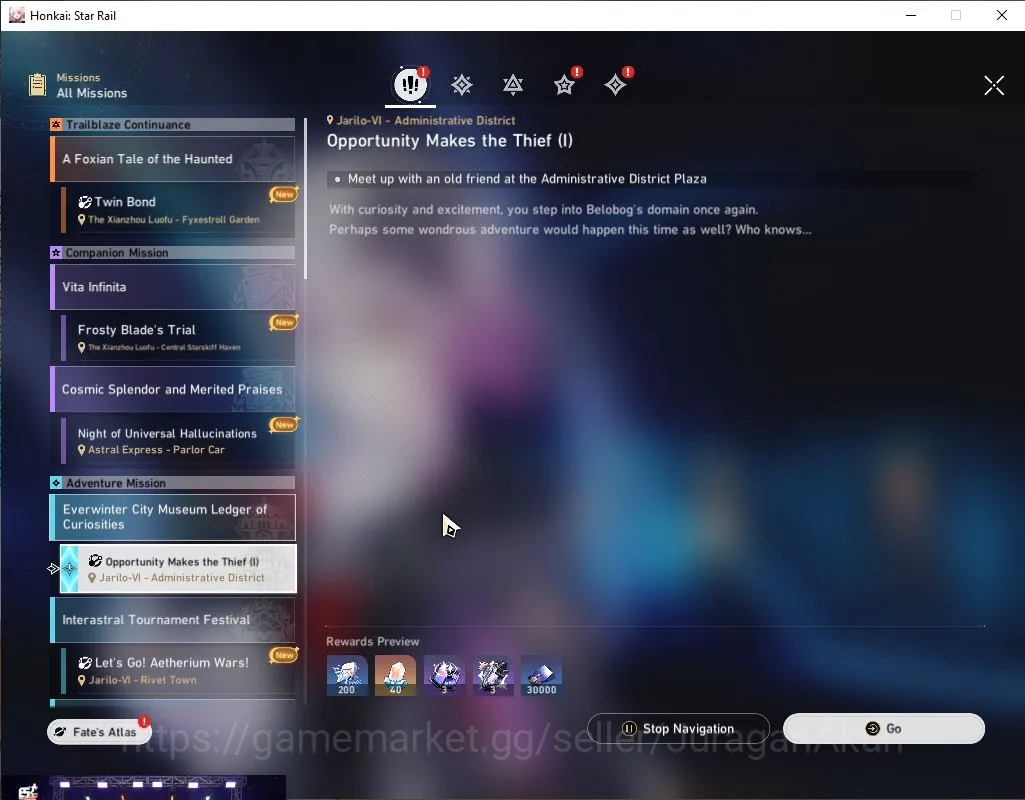This screenshot has height=800, width=1025.
Task: Close the Missions screen with the X
Action: (994, 85)
